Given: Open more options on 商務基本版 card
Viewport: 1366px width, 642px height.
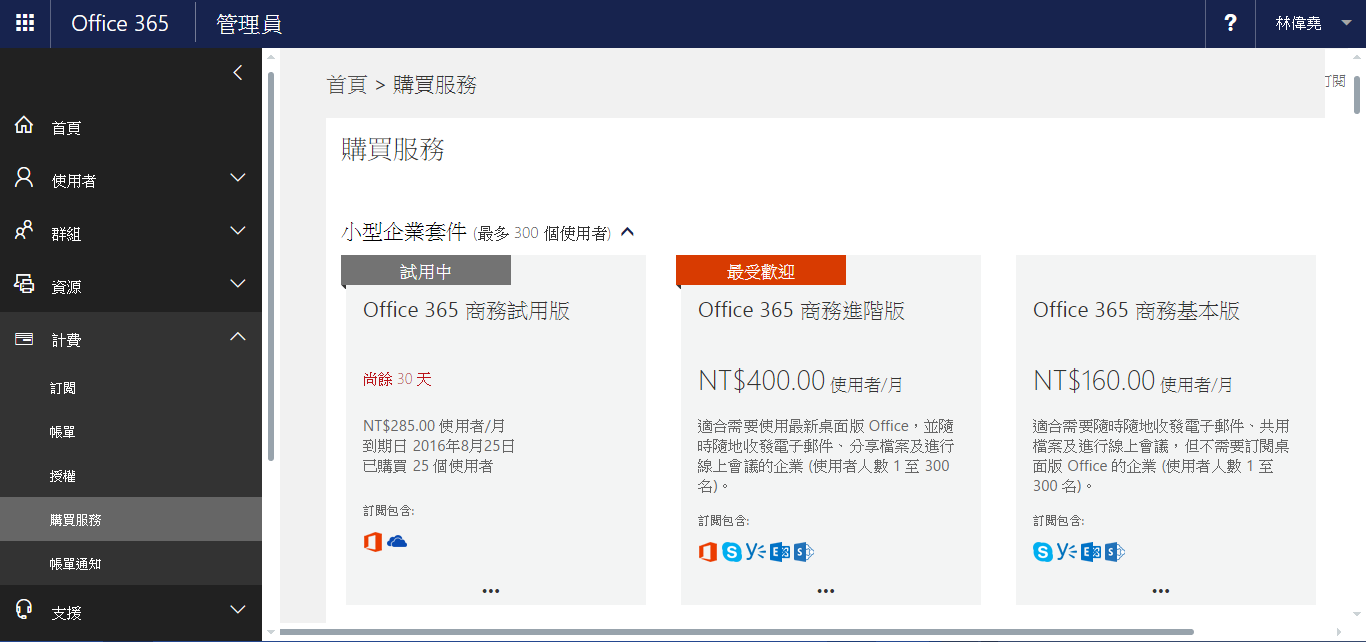Looking at the screenshot, I should [1161, 591].
